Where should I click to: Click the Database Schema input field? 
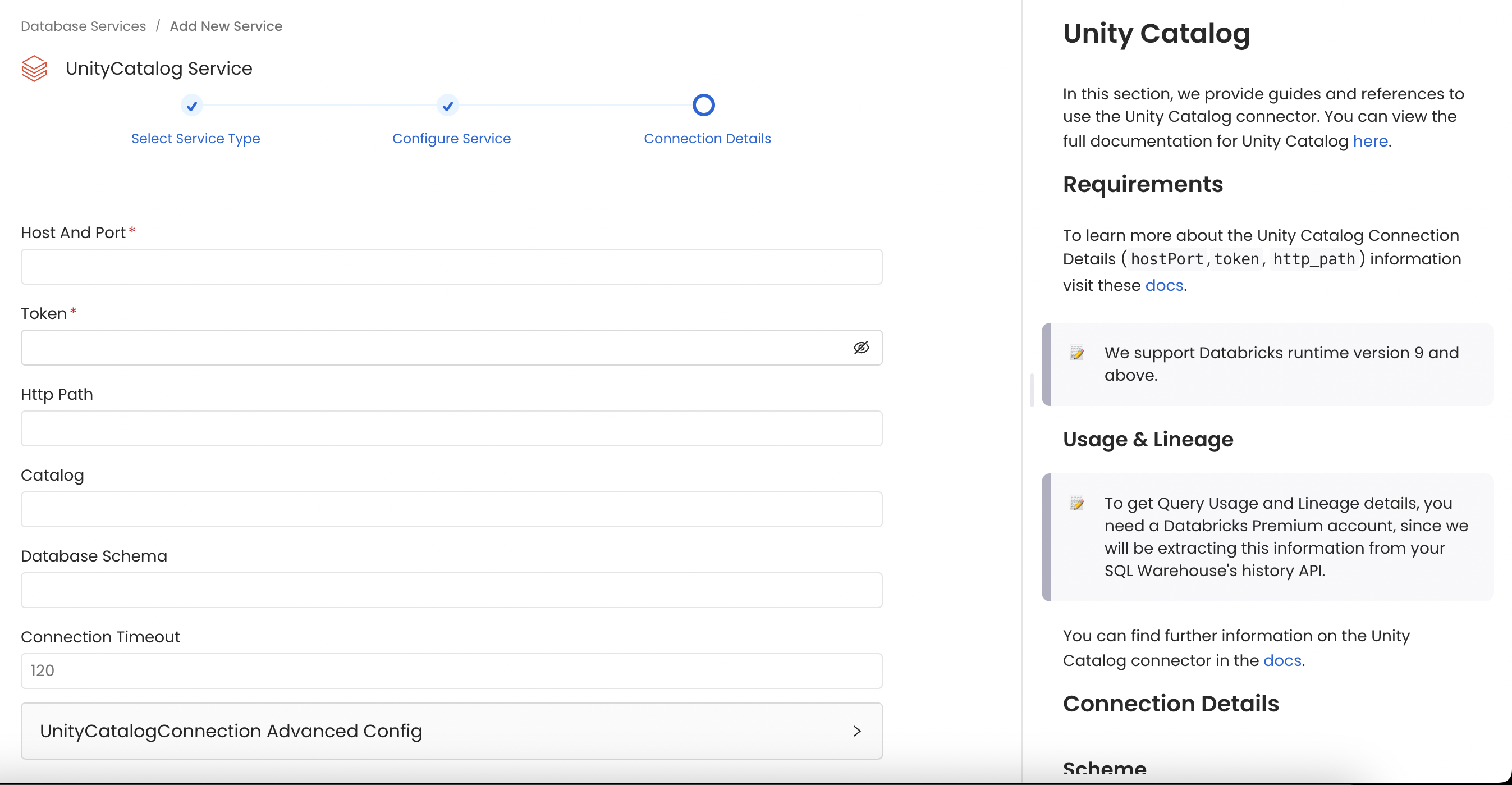[451, 590]
